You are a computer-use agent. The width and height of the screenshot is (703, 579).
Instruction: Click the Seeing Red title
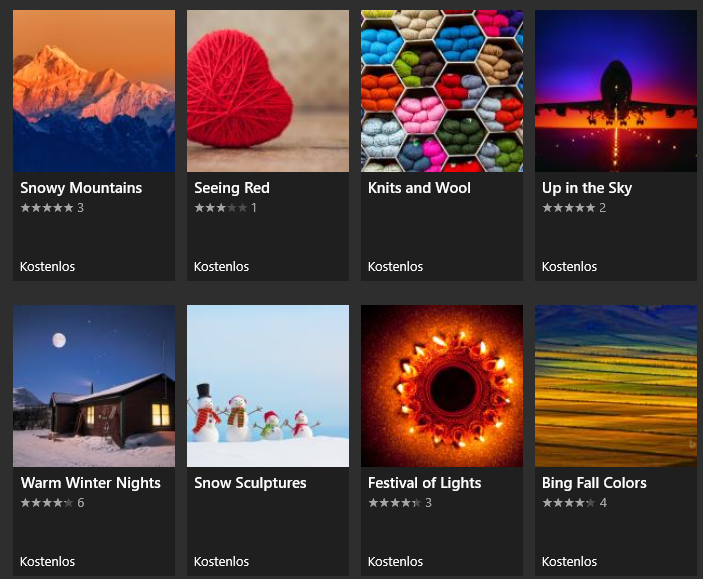tap(232, 188)
